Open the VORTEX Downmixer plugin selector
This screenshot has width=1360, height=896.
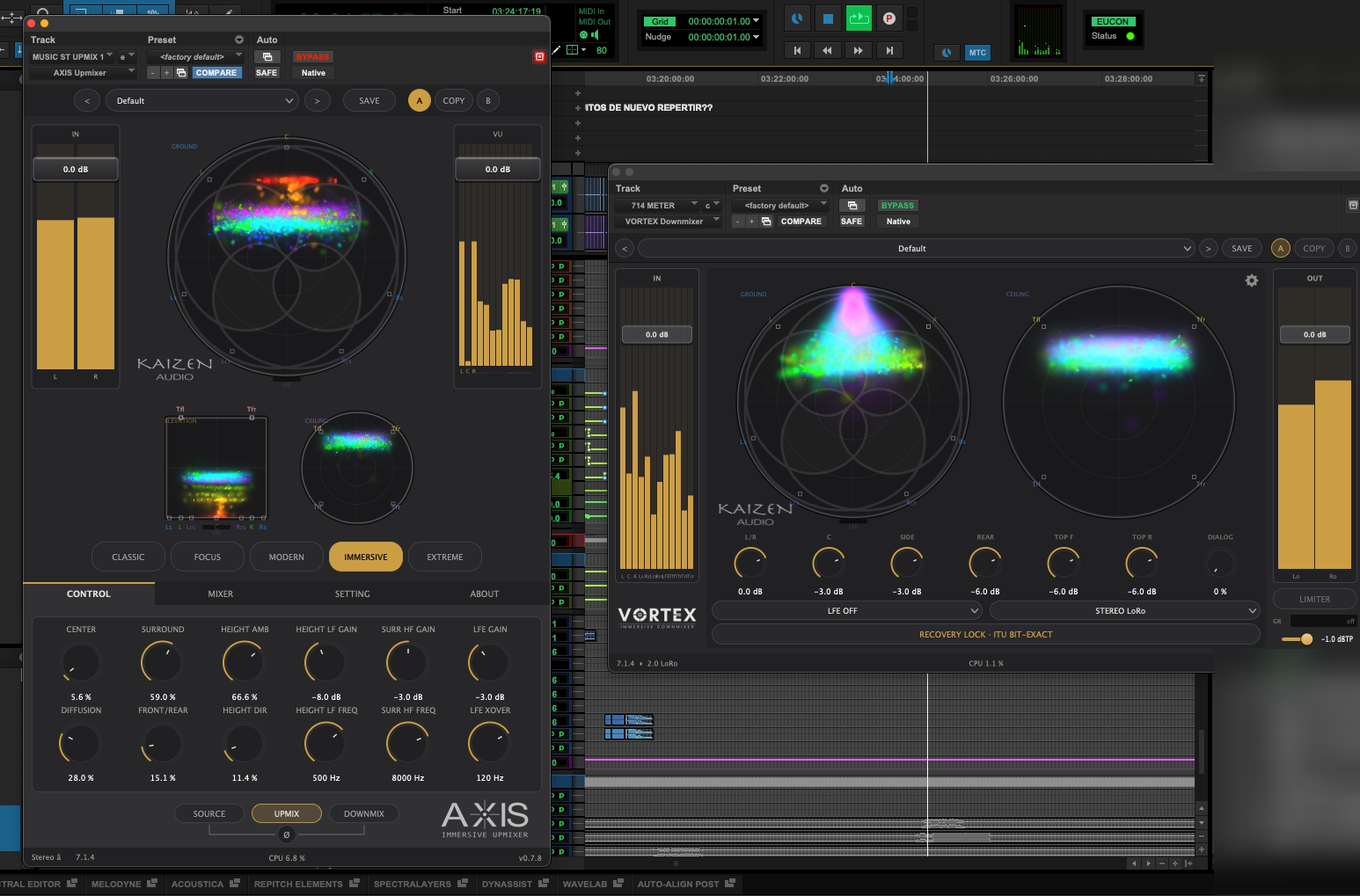pyautogui.click(x=668, y=222)
